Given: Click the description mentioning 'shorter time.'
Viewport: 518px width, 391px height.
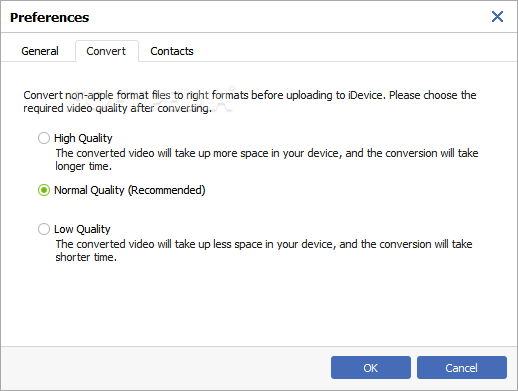Looking at the screenshot, I should 264,250.
